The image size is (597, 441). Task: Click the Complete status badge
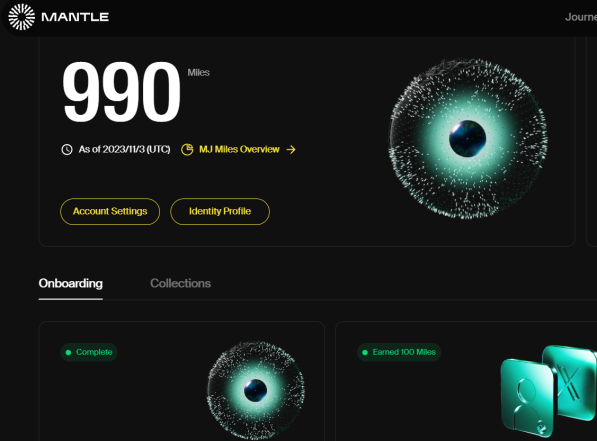[x=89, y=352]
